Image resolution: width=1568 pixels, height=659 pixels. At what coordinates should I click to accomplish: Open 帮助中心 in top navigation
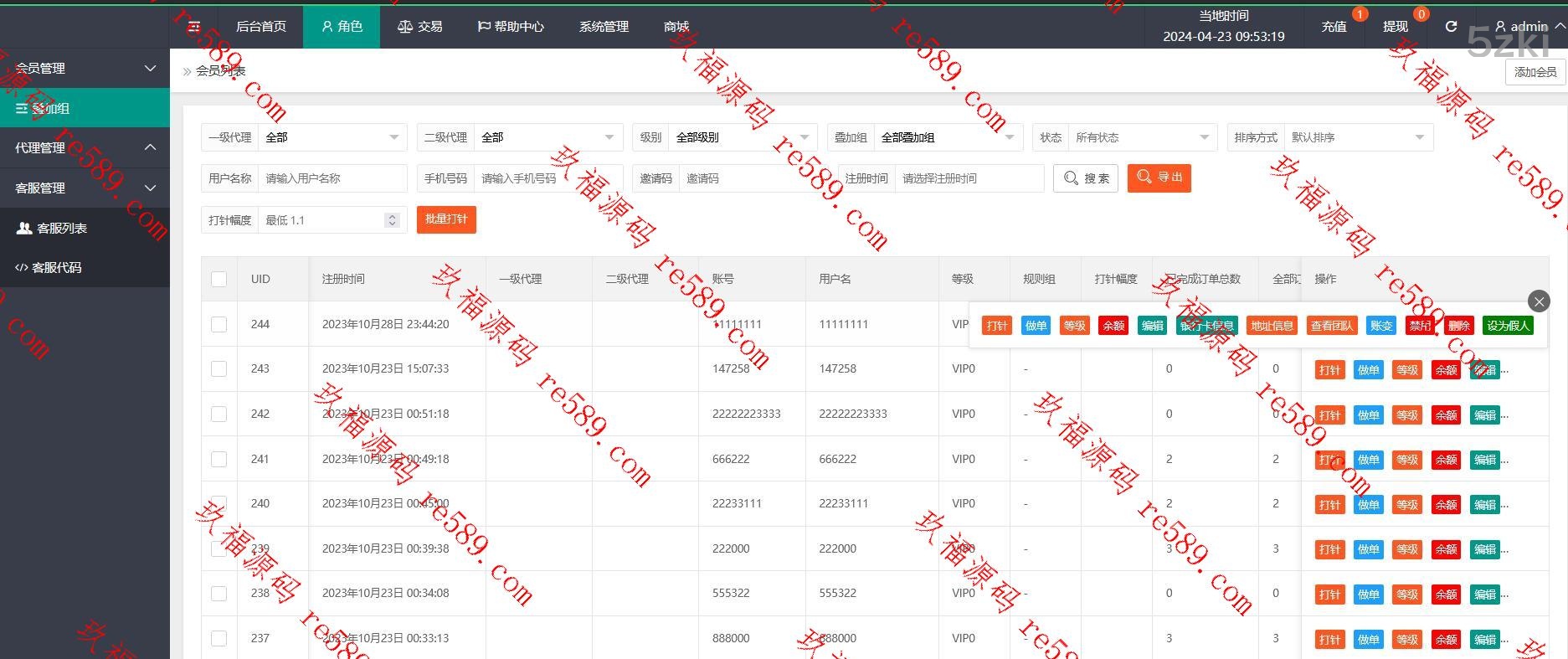511,27
